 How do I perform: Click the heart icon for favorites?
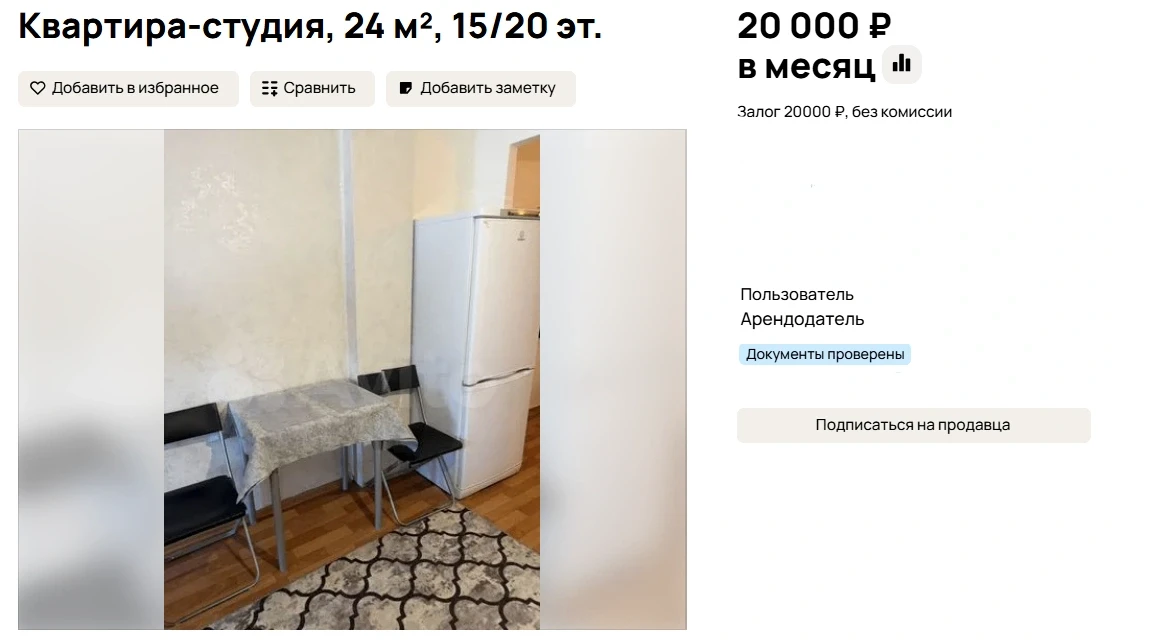point(37,88)
